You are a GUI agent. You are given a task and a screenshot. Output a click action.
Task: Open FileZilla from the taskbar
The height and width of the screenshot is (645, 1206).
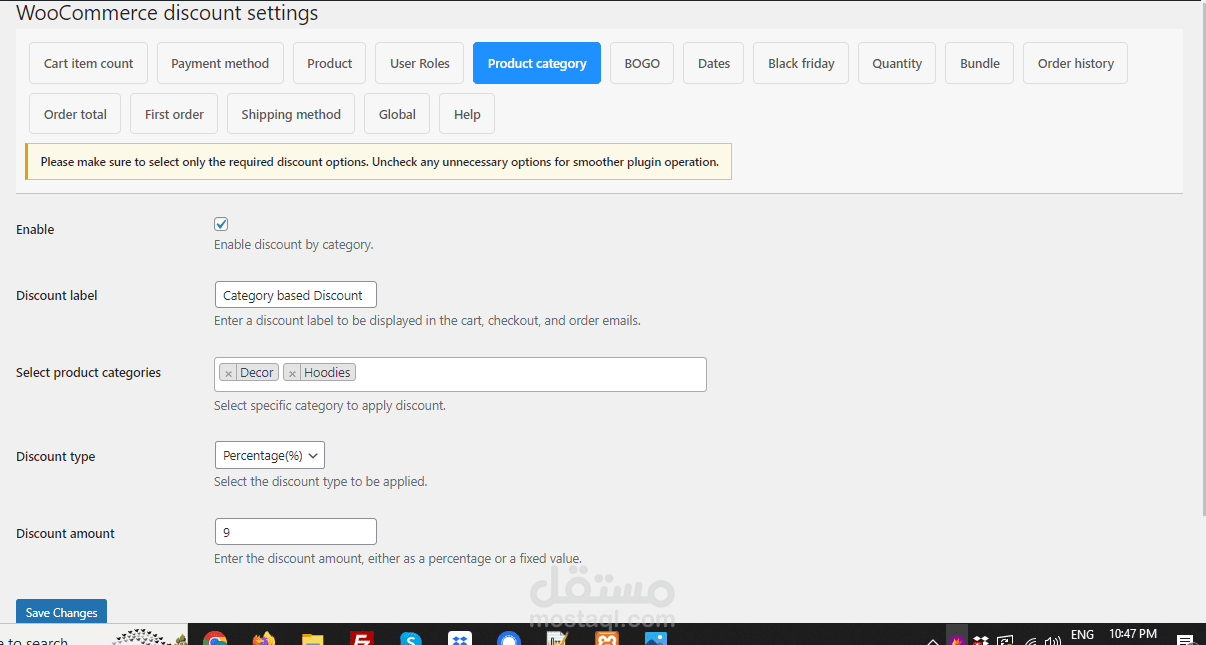(x=362, y=639)
